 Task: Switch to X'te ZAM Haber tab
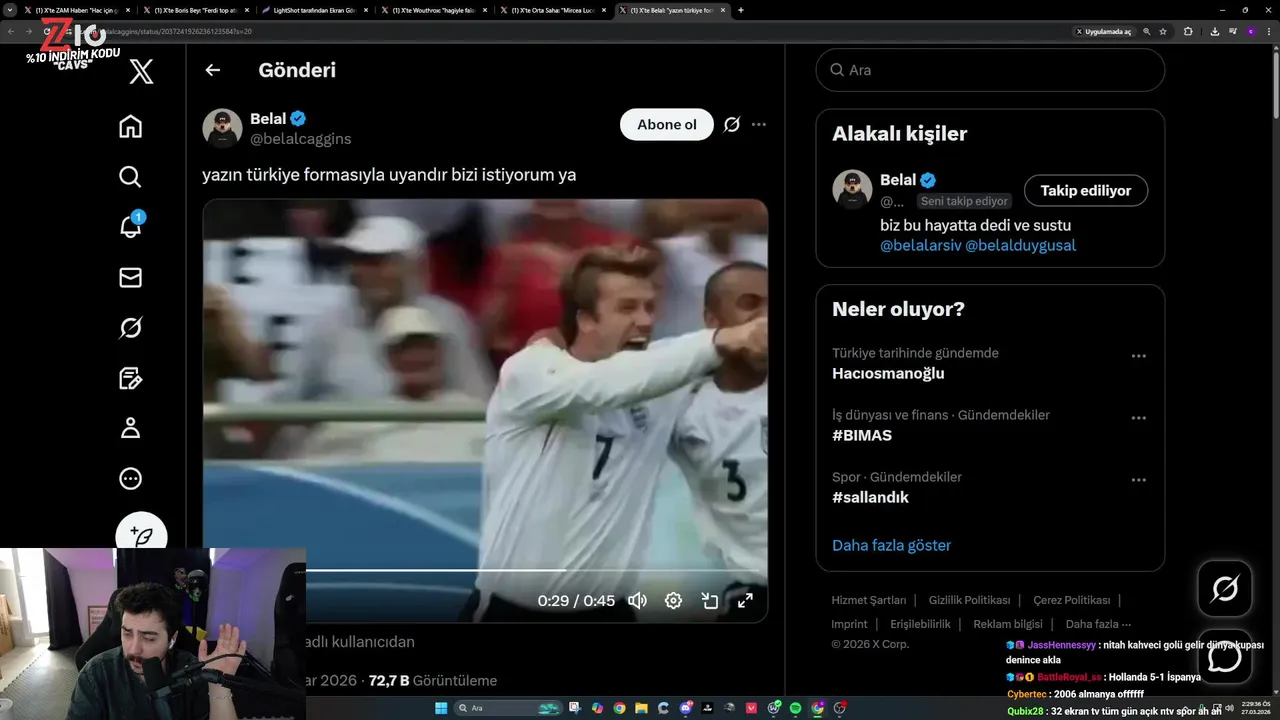pos(75,10)
